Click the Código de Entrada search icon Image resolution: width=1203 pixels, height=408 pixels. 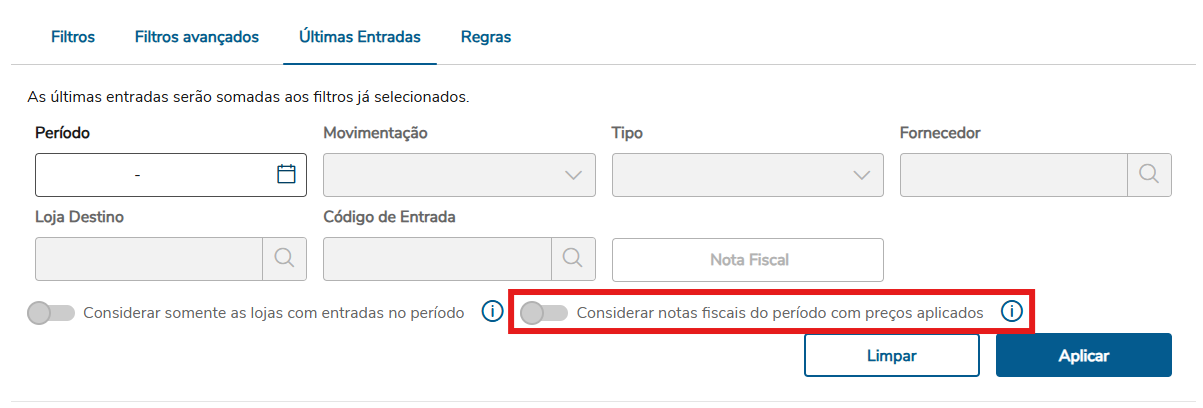(573, 258)
